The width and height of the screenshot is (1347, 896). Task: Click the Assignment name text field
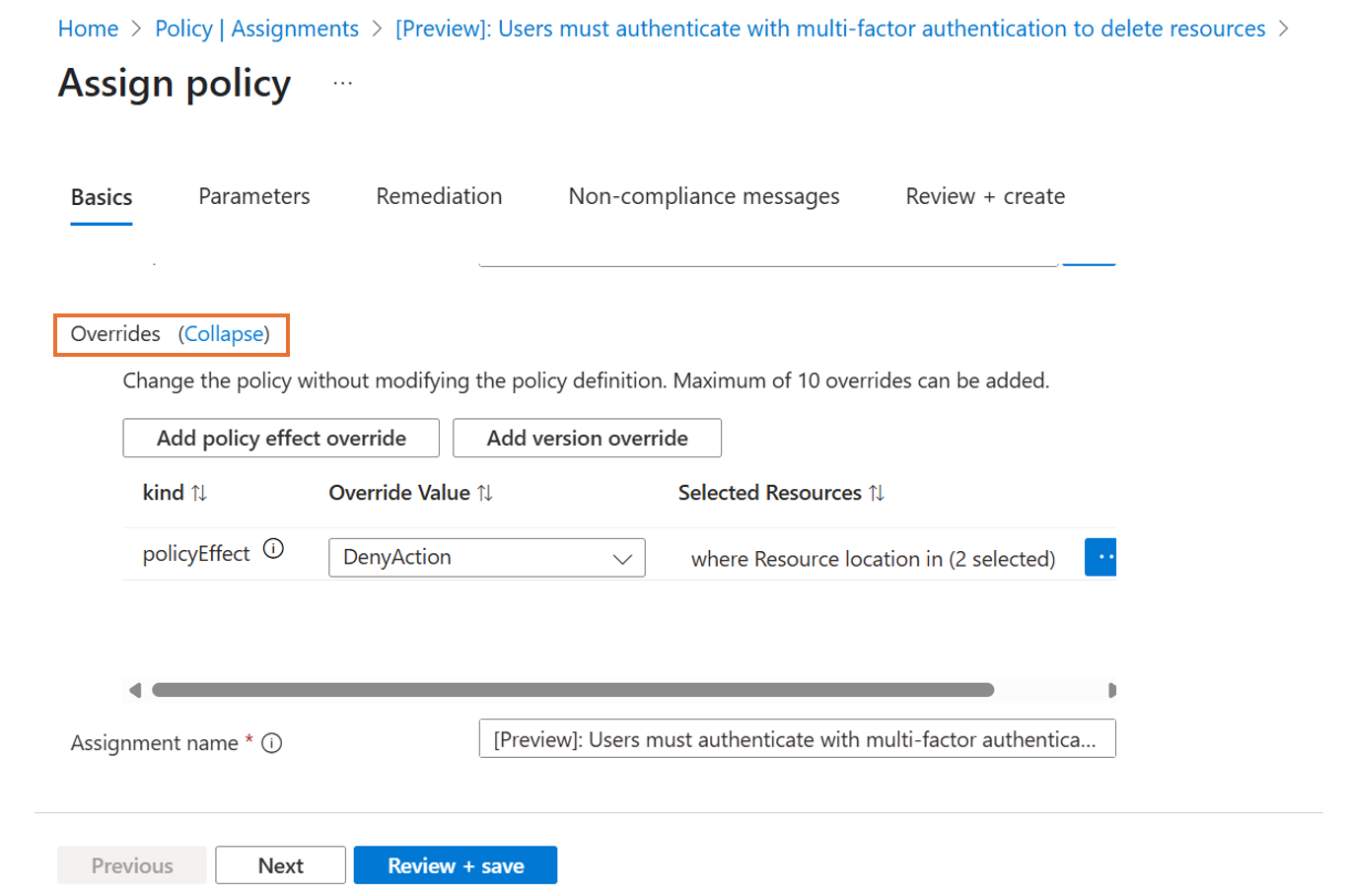[796, 738]
